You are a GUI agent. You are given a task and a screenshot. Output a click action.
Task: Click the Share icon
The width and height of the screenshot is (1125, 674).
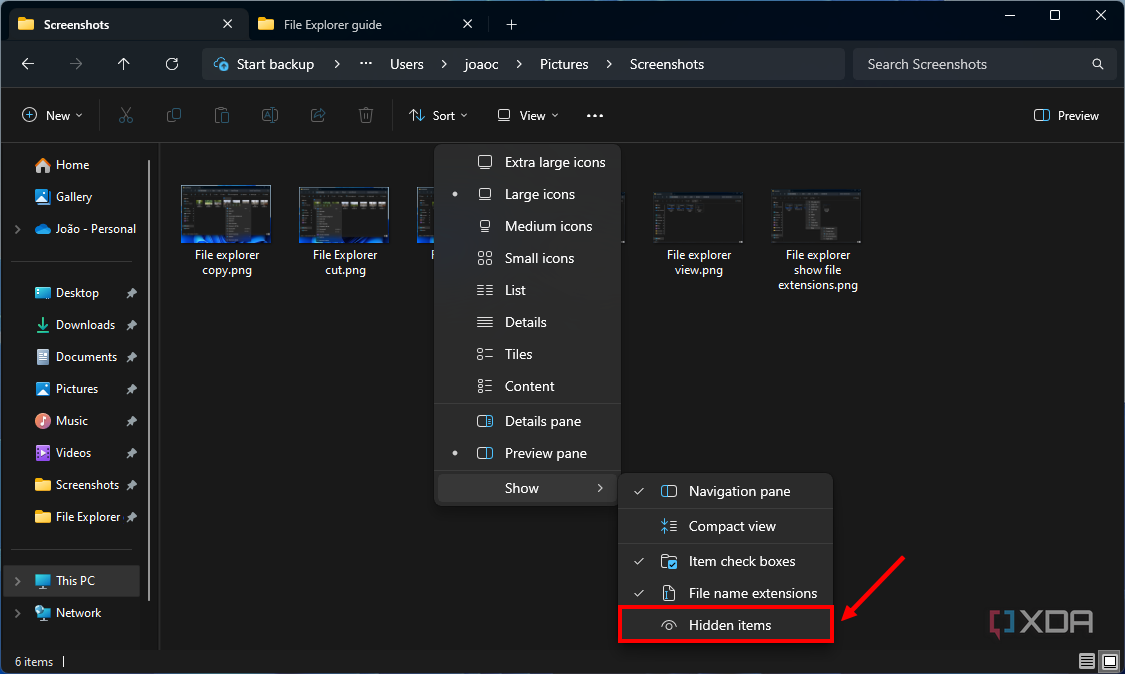tap(317, 115)
